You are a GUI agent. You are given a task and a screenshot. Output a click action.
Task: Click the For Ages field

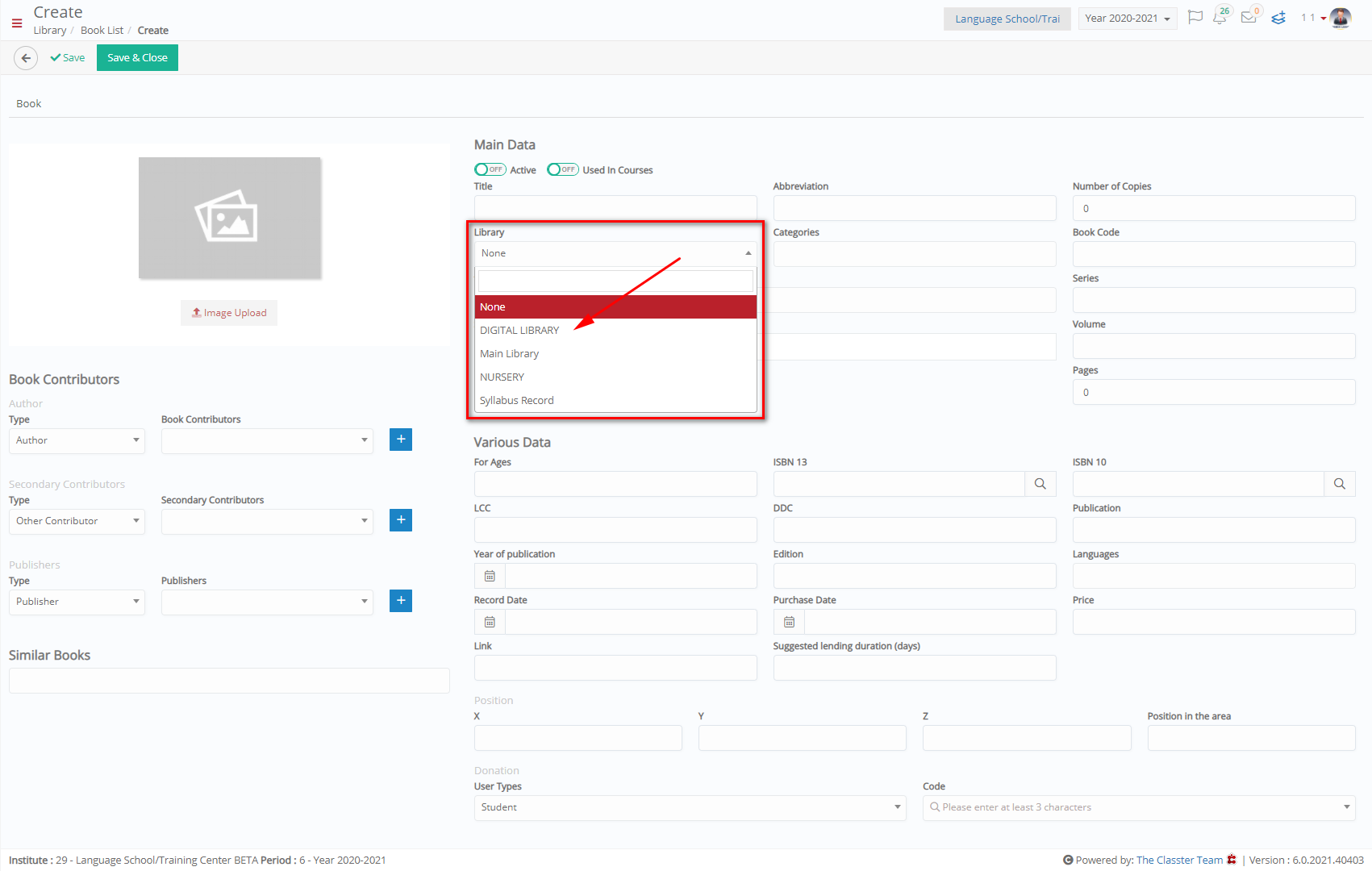point(615,484)
